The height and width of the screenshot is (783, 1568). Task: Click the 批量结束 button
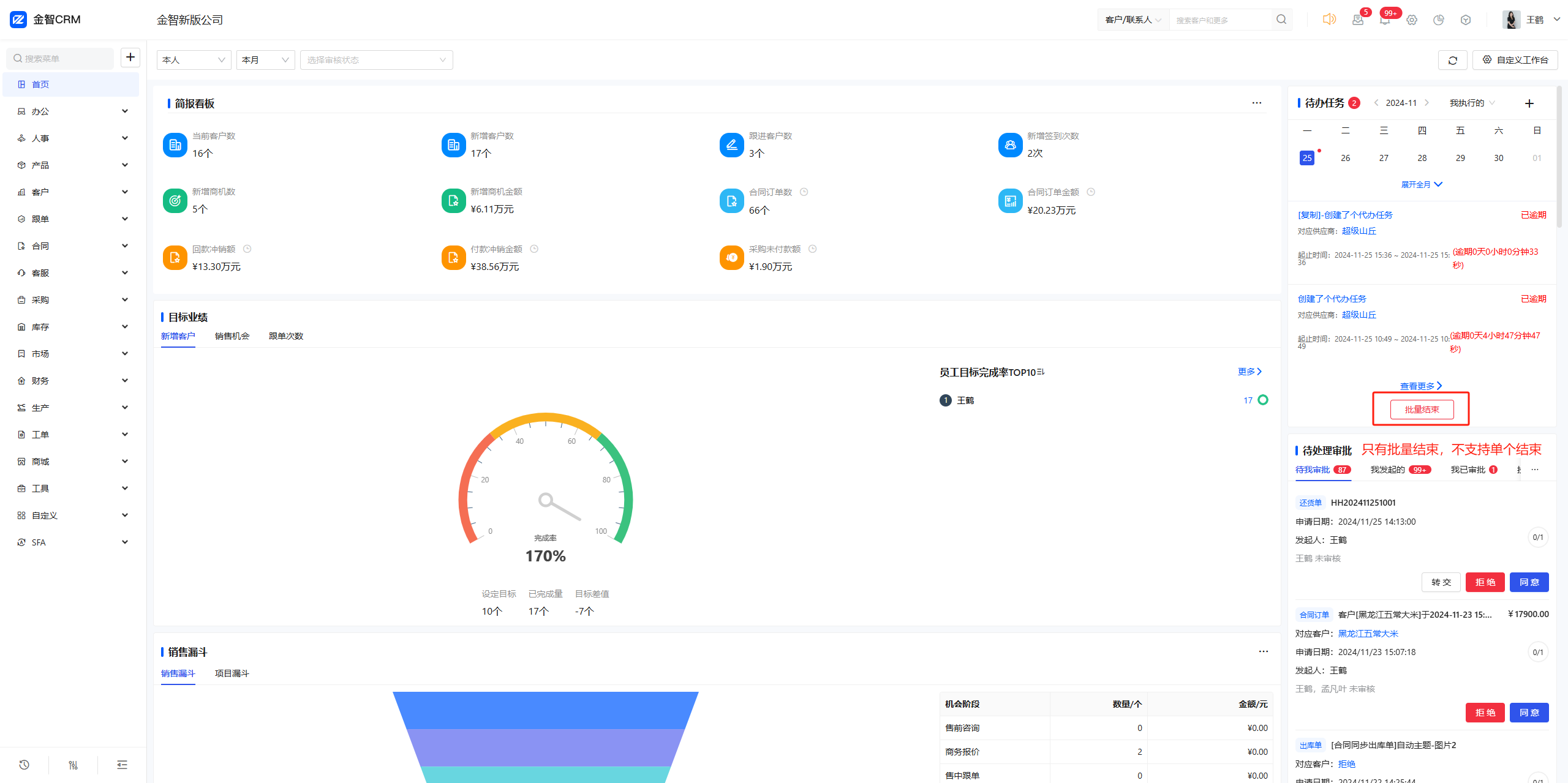[x=1422, y=410]
